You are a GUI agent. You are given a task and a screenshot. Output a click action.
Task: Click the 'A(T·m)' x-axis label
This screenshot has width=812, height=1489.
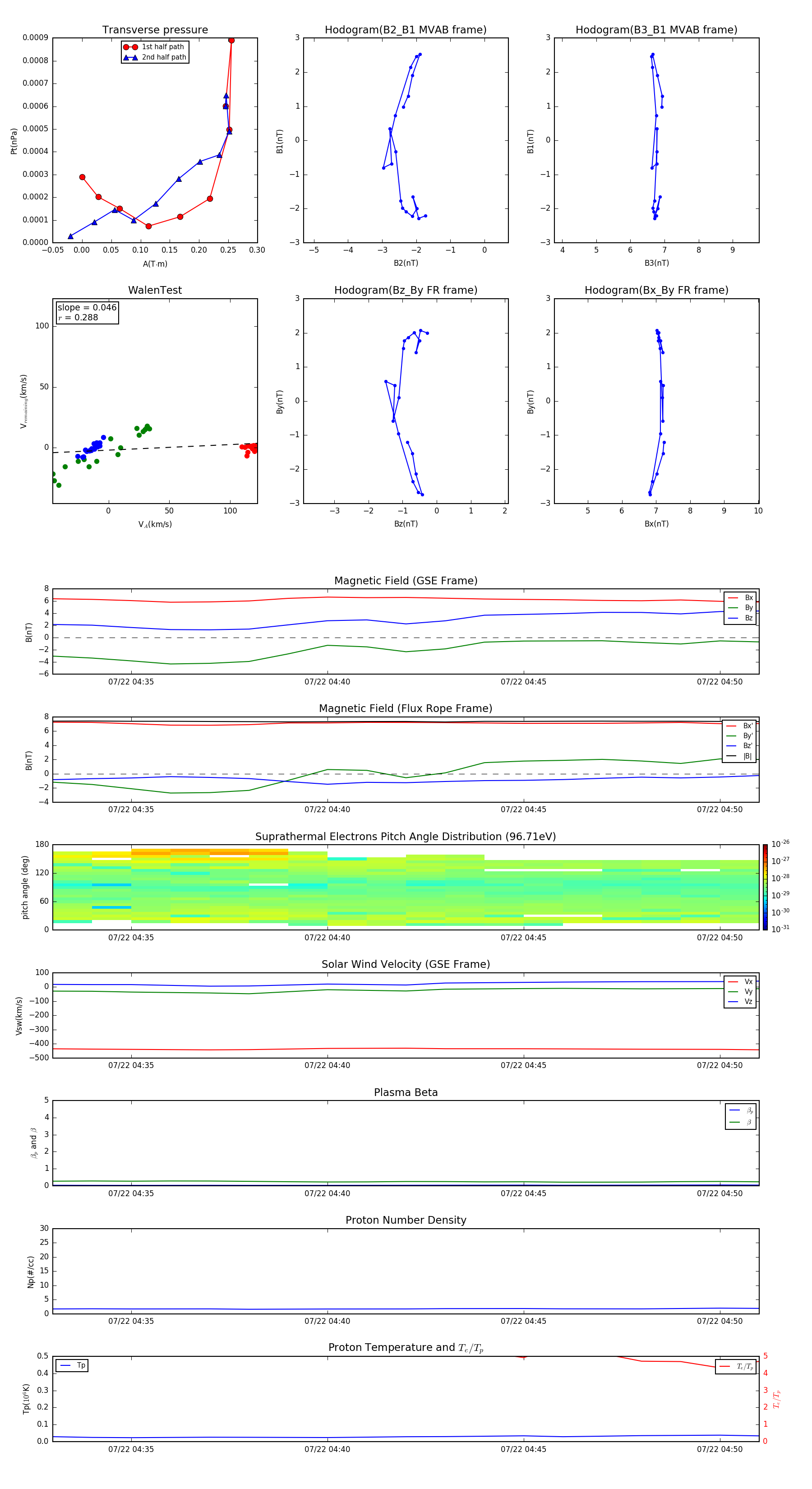point(155,264)
